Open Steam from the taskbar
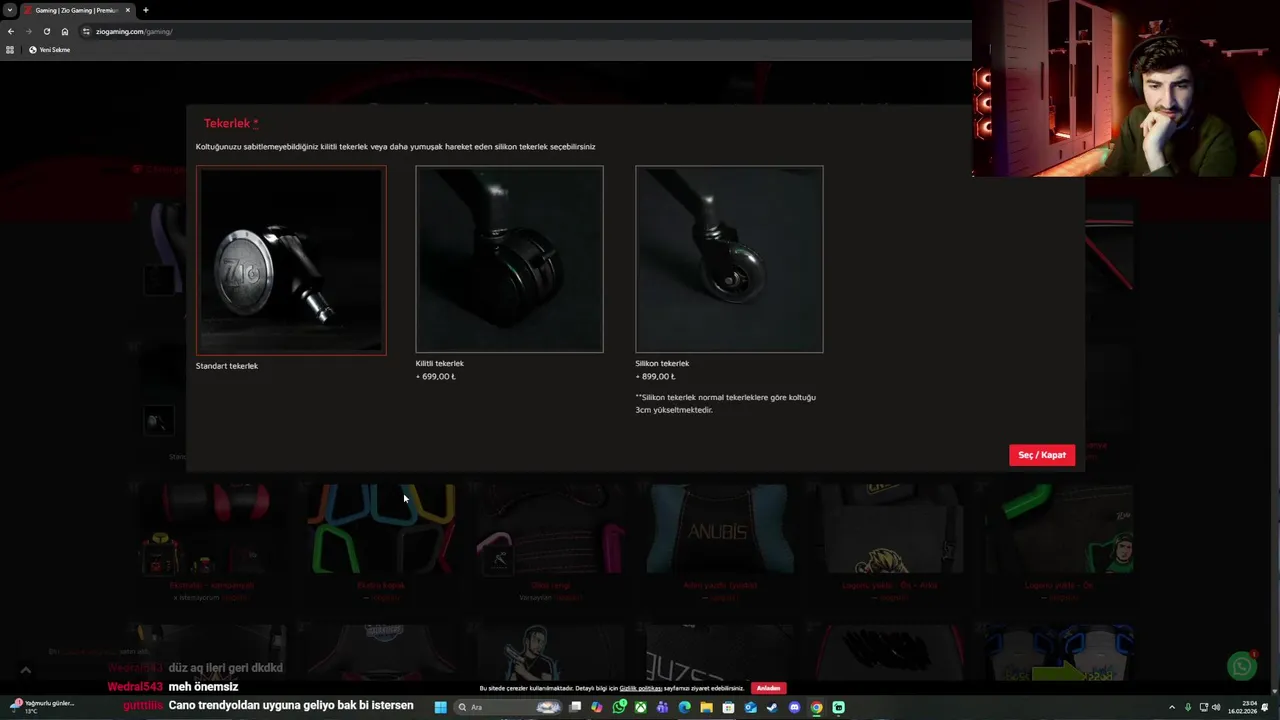 point(772,707)
